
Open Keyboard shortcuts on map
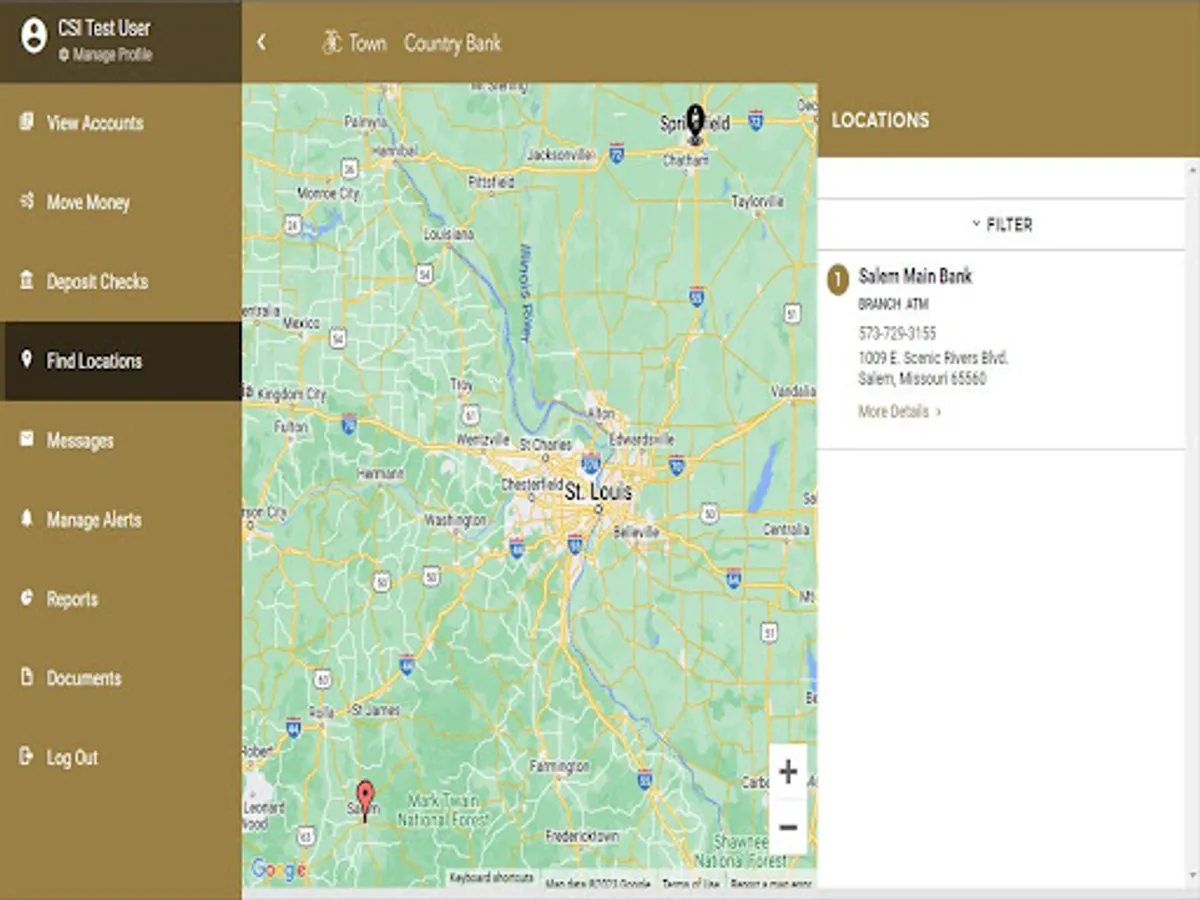pos(490,877)
